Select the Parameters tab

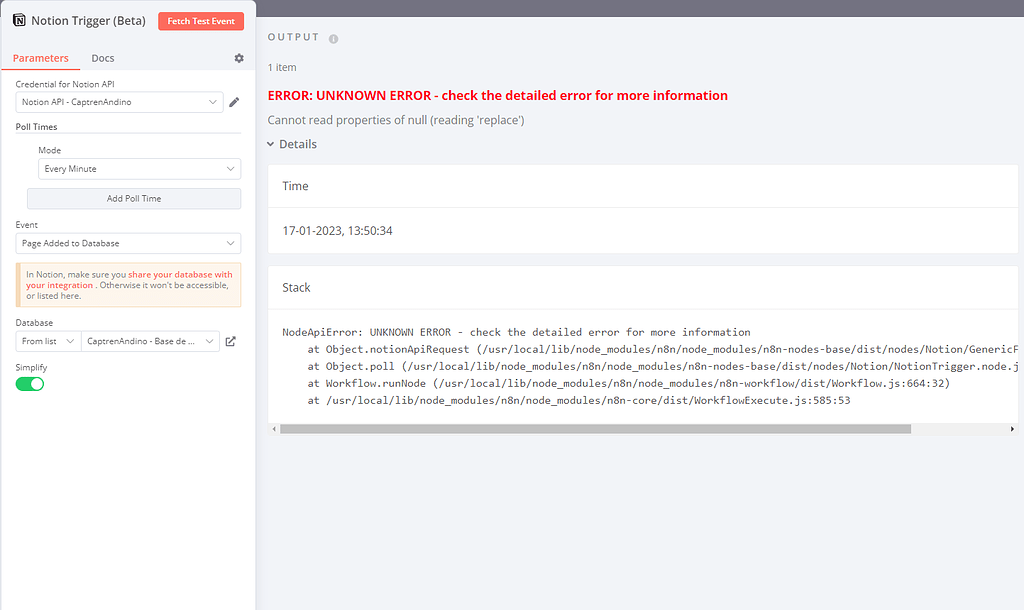40,58
